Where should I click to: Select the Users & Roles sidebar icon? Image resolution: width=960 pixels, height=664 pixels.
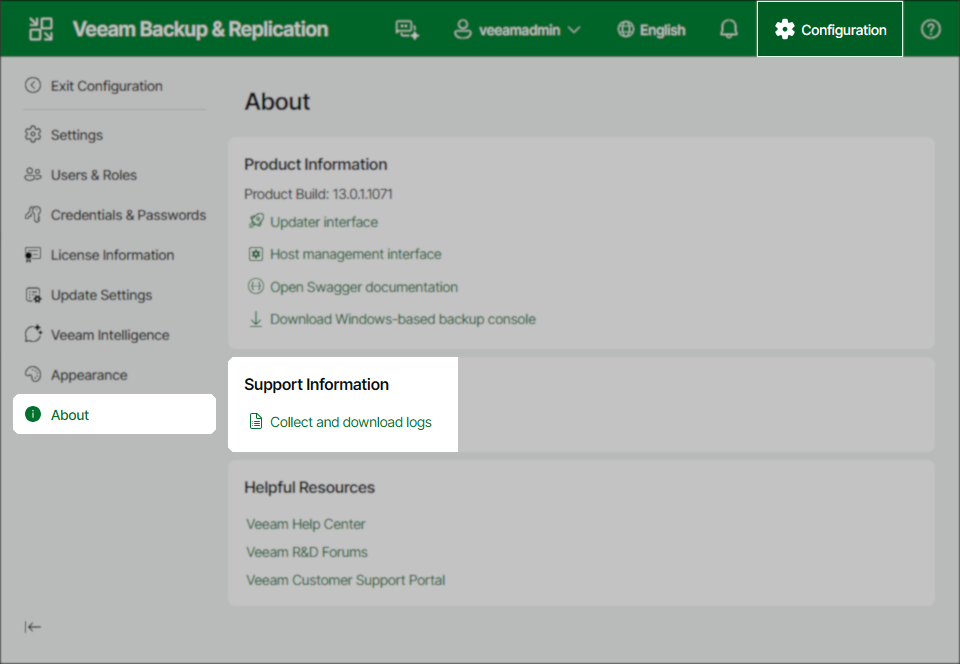tap(32, 174)
